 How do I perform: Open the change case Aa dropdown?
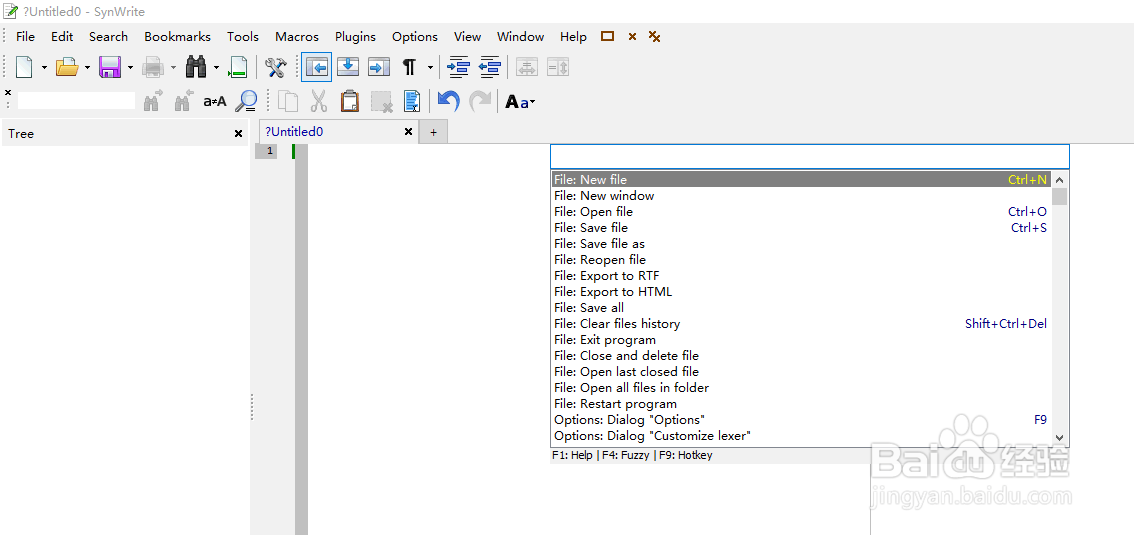[520, 102]
